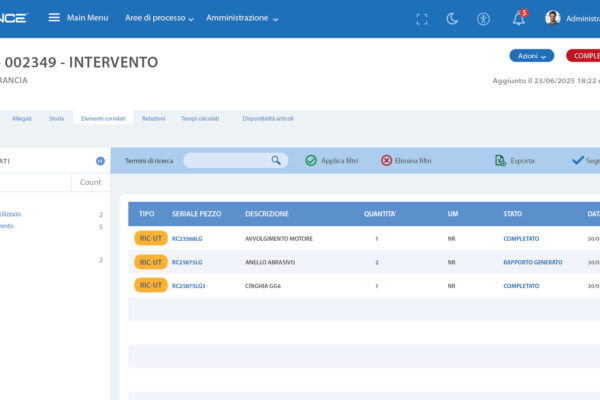Sort by UM column header
This screenshot has width=600, height=400.
(x=453, y=214)
